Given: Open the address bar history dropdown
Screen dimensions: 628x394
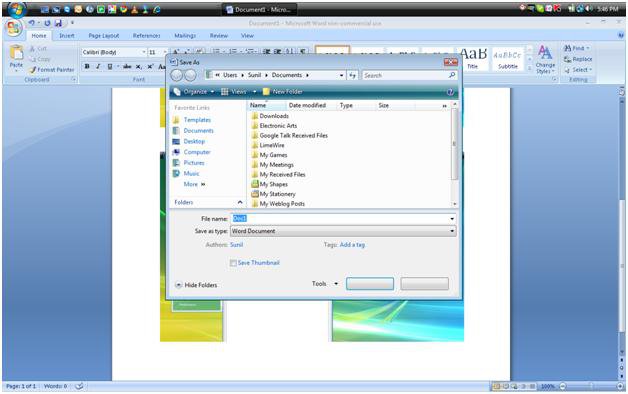Looking at the screenshot, I should [x=341, y=75].
